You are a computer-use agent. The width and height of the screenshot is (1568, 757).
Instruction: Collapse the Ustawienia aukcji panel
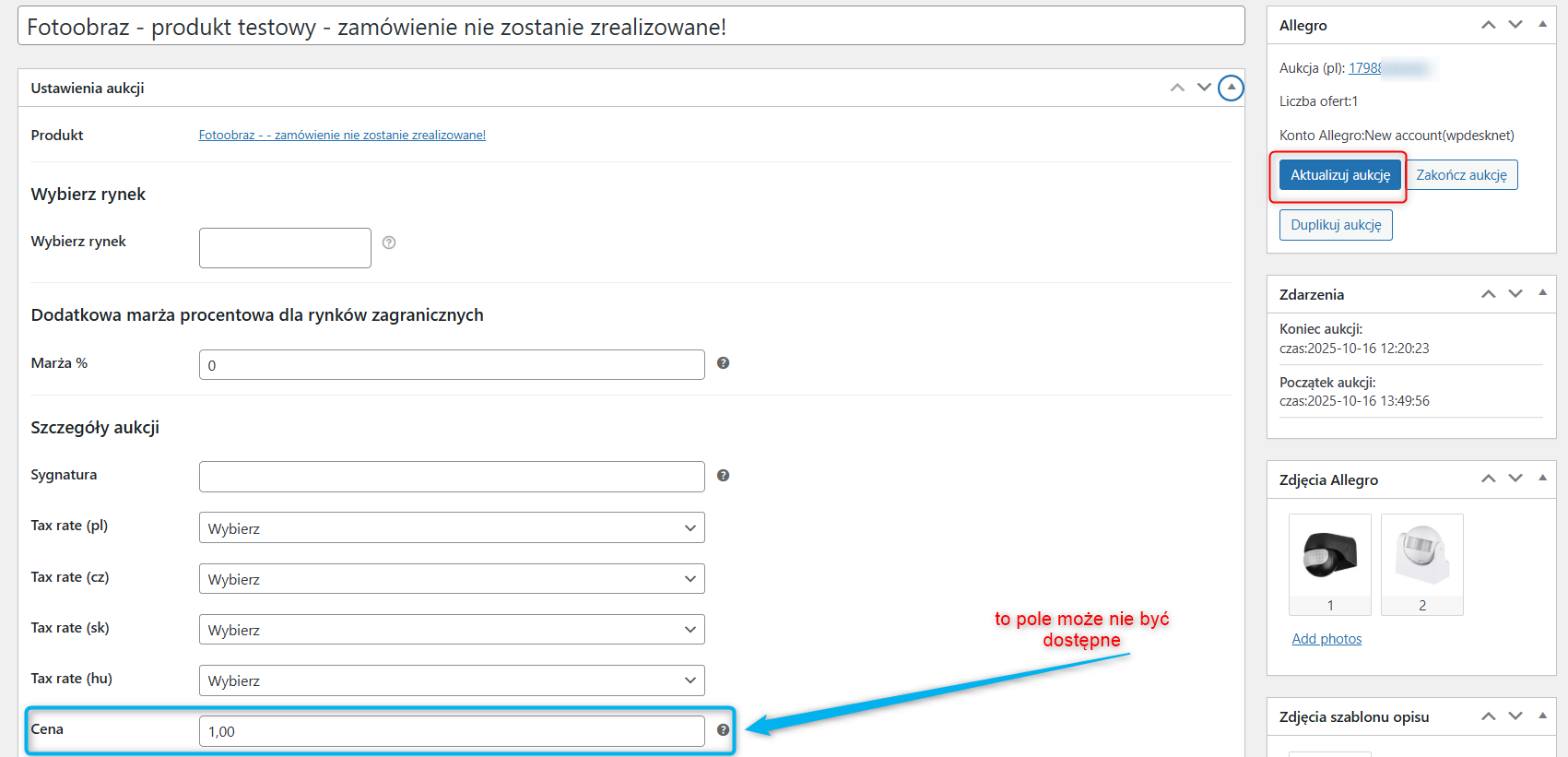1231,88
